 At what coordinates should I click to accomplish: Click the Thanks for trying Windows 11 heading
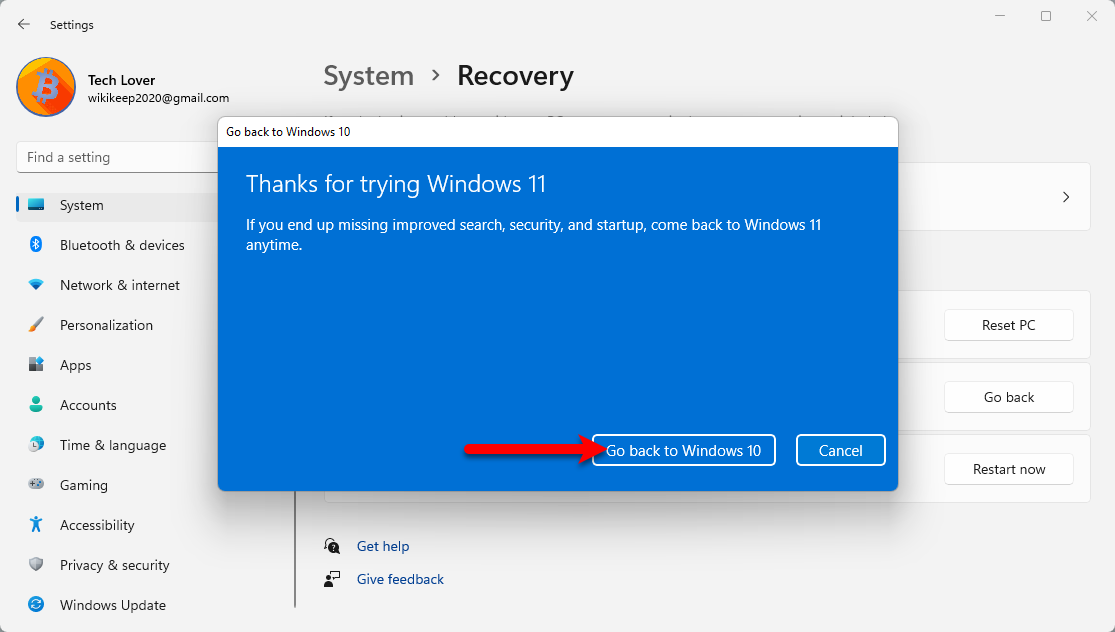(395, 184)
